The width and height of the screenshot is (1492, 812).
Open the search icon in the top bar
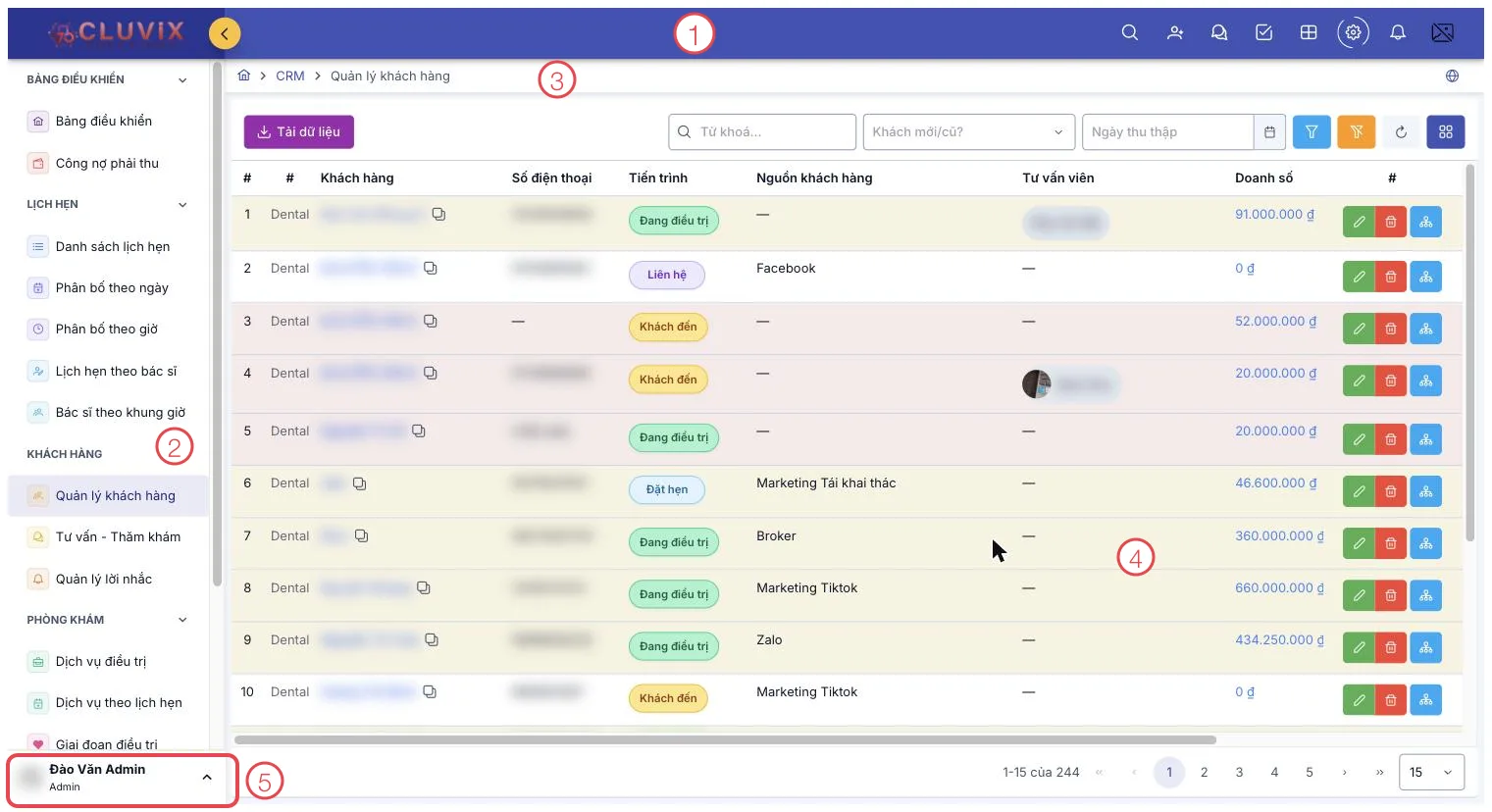point(1130,32)
